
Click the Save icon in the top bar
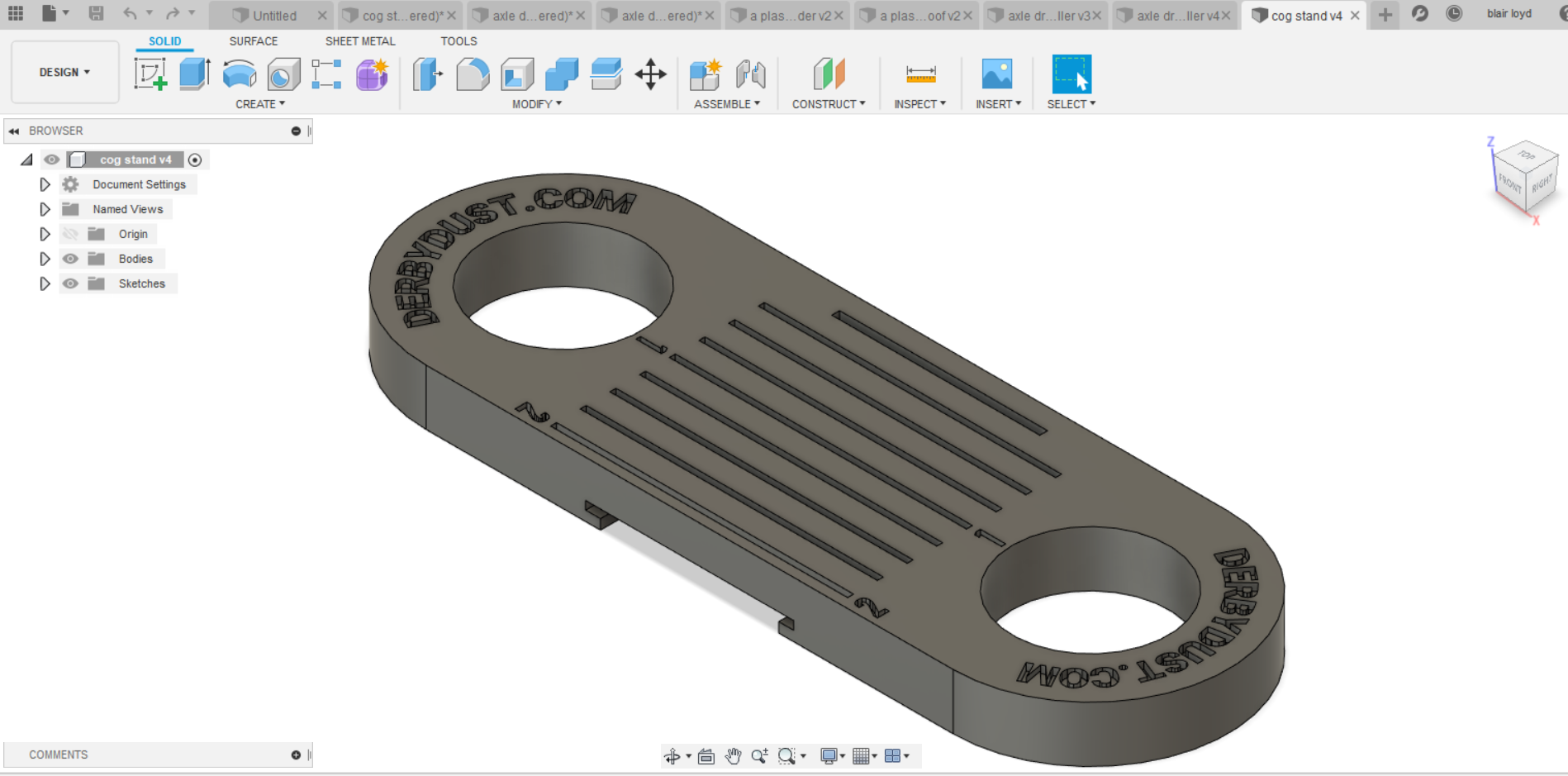click(97, 13)
